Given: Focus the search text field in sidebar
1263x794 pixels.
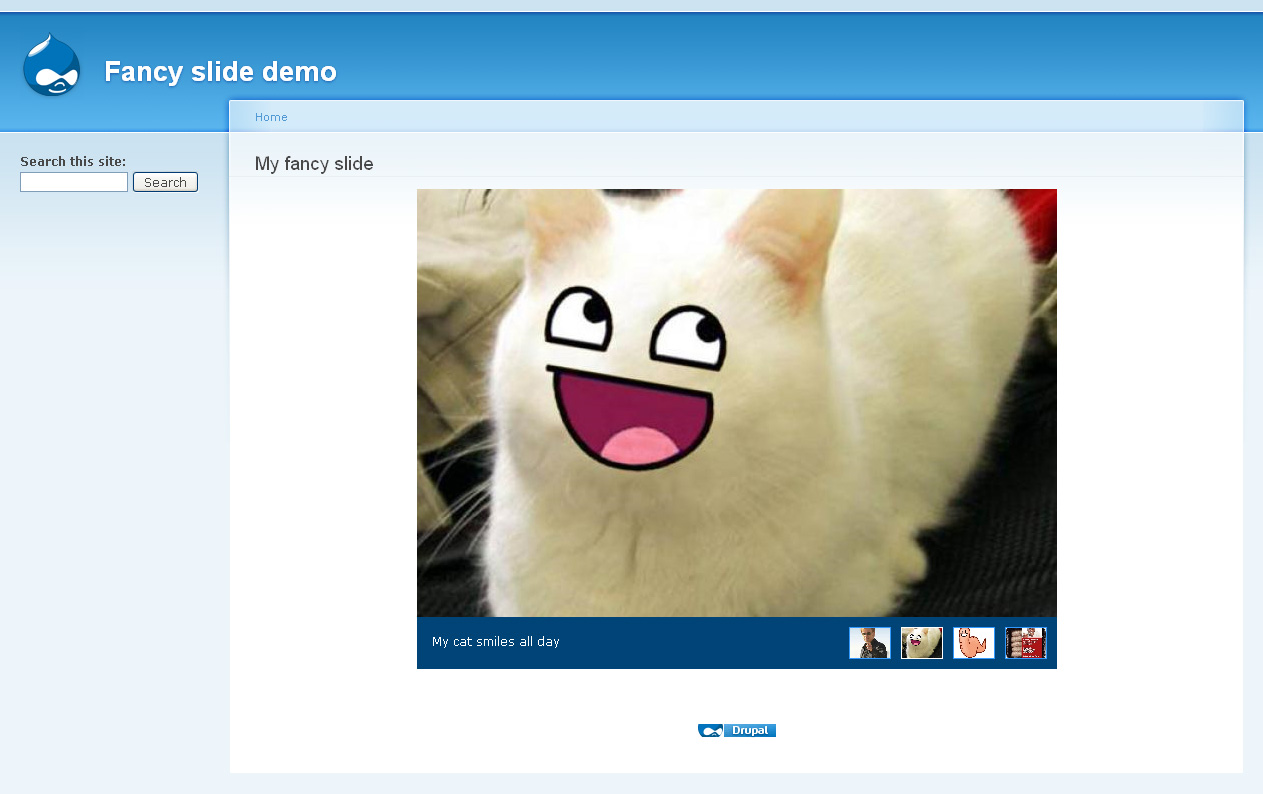Looking at the screenshot, I should [74, 182].
